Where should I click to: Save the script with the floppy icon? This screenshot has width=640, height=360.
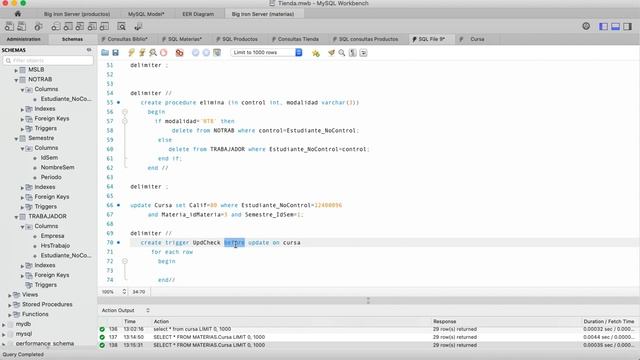[x=116, y=53]
